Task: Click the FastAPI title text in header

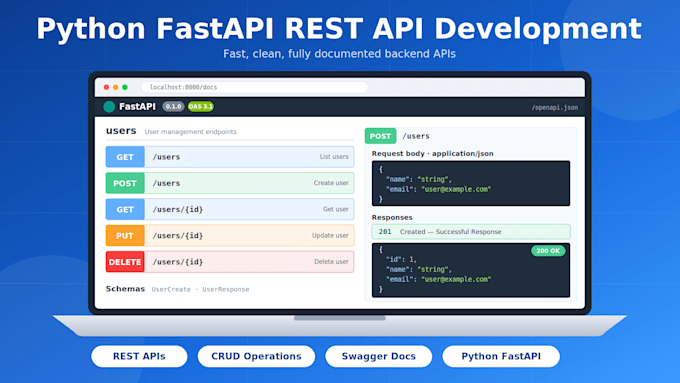Action: coord(137,107)
